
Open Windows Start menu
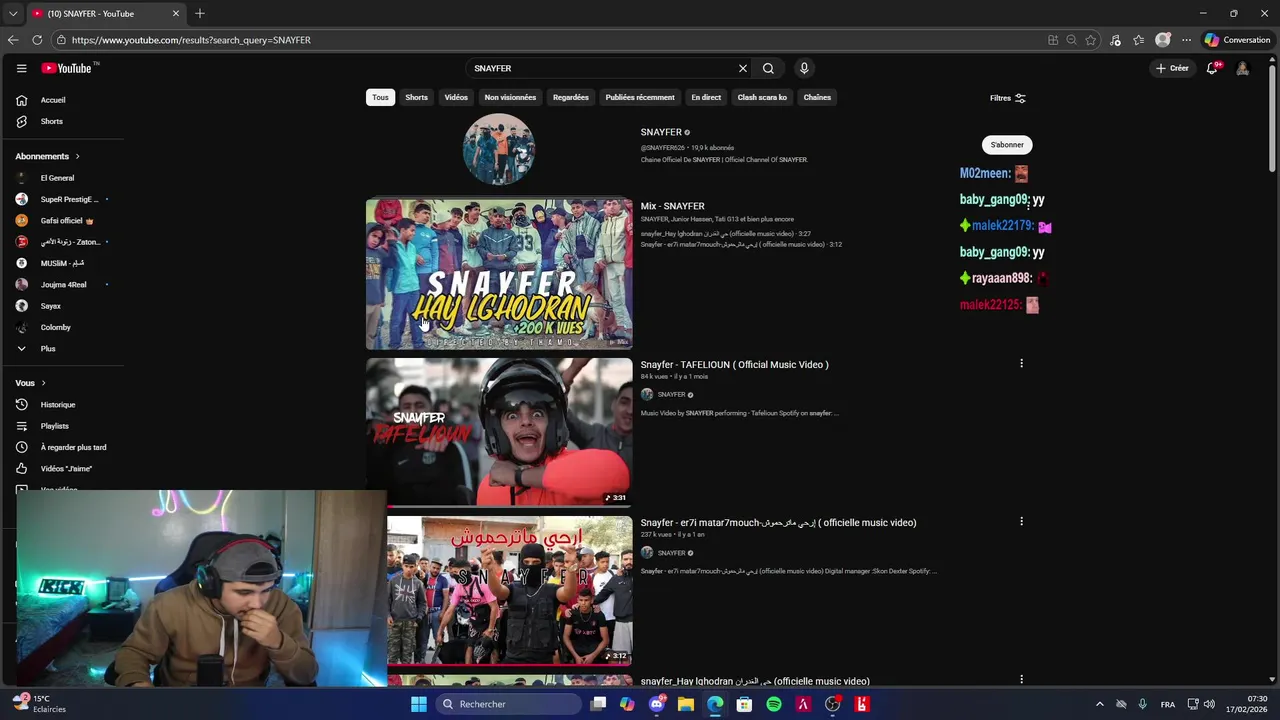coord(419,704)
